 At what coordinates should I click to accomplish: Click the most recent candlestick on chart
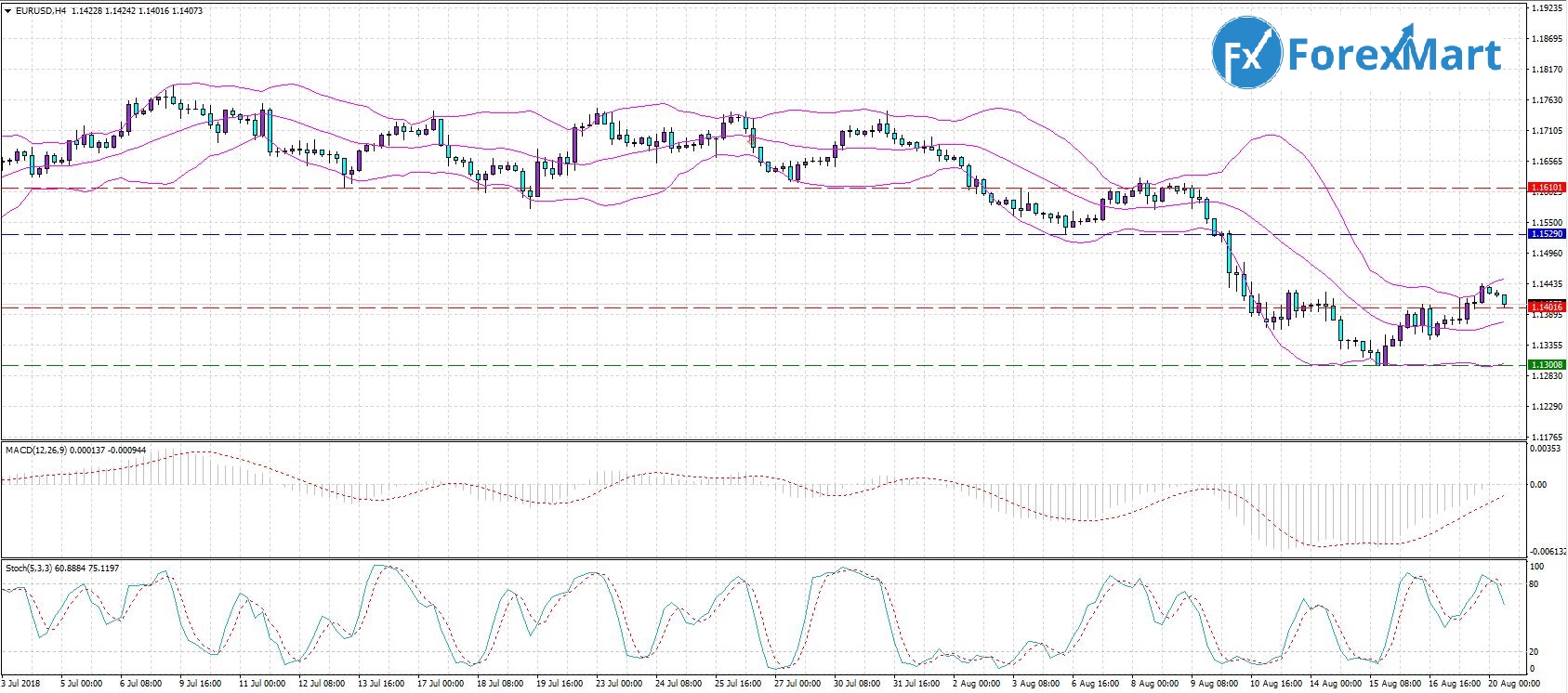pyautogui.click(x=1504, y=299)
